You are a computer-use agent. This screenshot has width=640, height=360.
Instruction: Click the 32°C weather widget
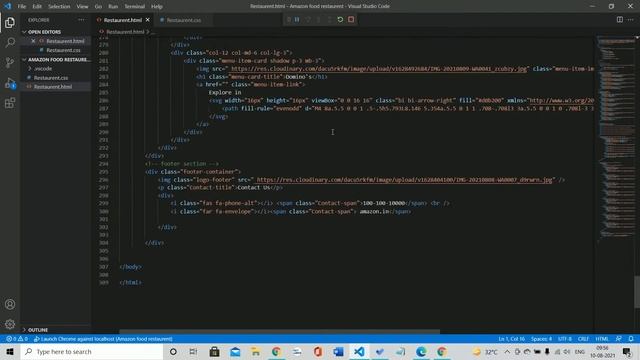coord(485,351)
